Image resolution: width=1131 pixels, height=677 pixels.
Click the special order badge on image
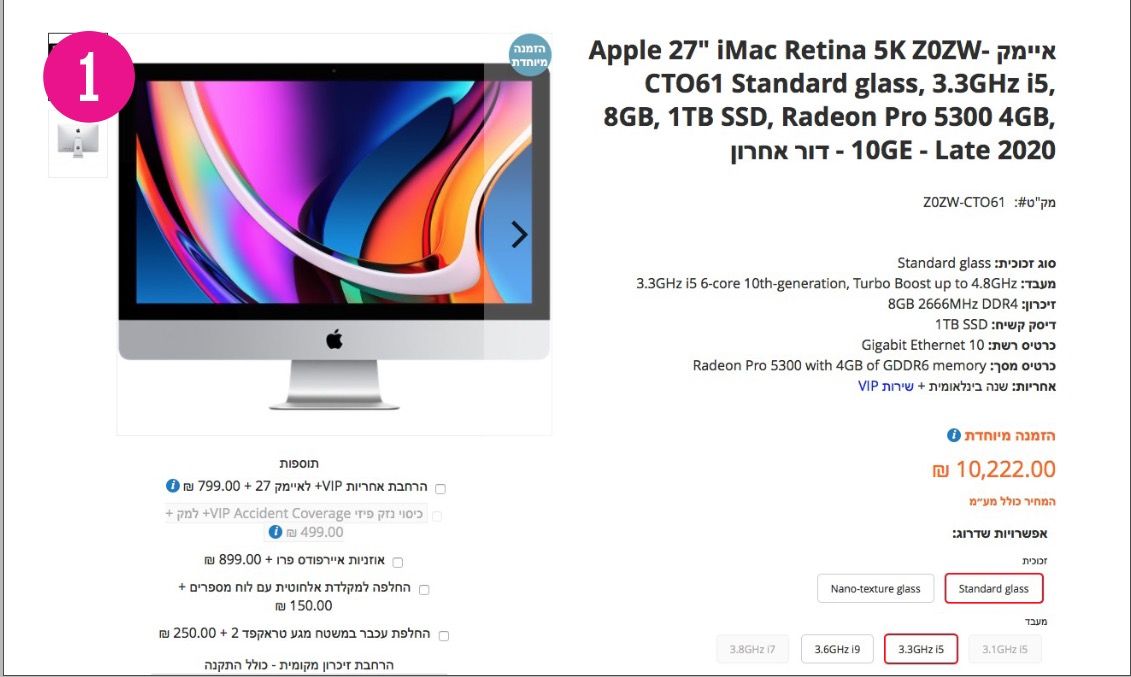click(529, 55)
